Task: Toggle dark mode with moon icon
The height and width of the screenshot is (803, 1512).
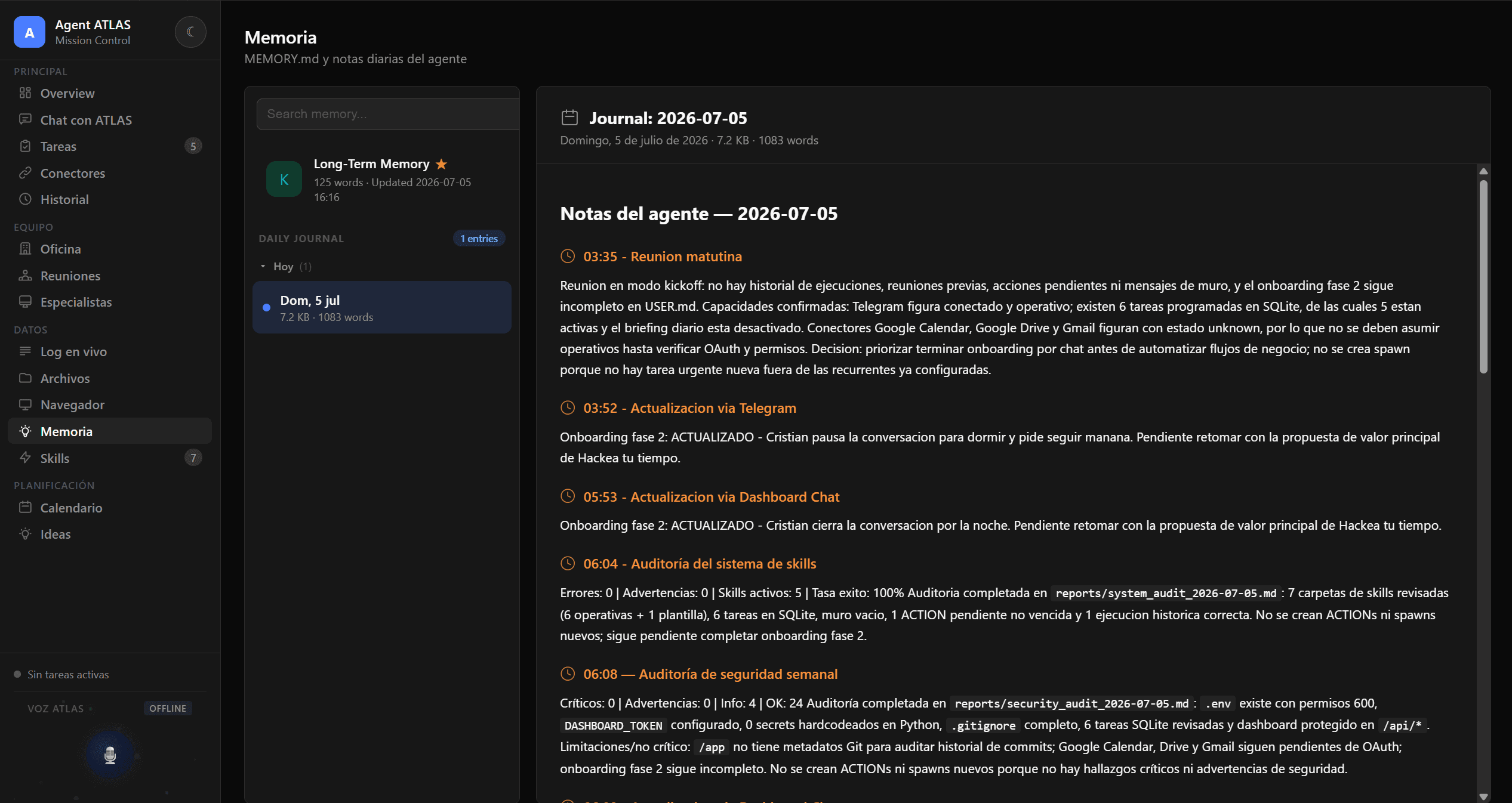Action: tap(190, 32)
